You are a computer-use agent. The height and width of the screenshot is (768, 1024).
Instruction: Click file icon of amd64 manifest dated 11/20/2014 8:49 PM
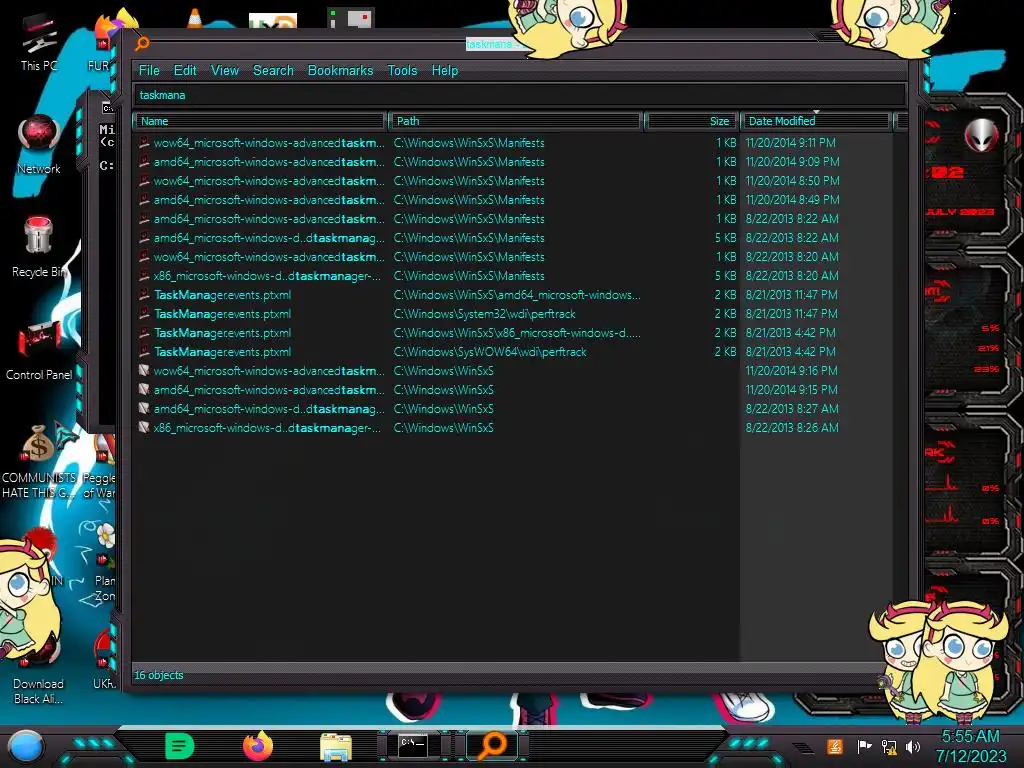click(144, 199)
